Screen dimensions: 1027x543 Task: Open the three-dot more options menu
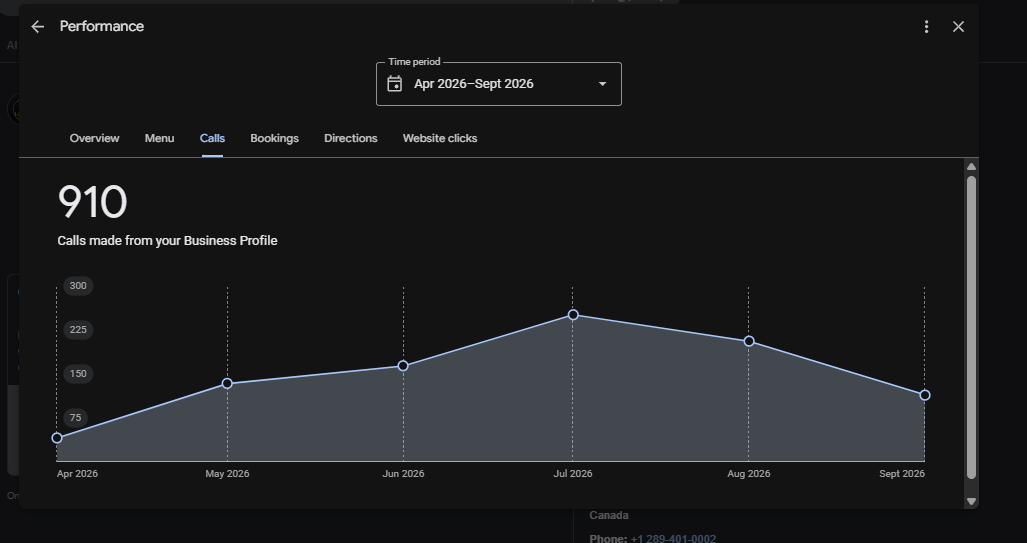click(x=926, y=27)
